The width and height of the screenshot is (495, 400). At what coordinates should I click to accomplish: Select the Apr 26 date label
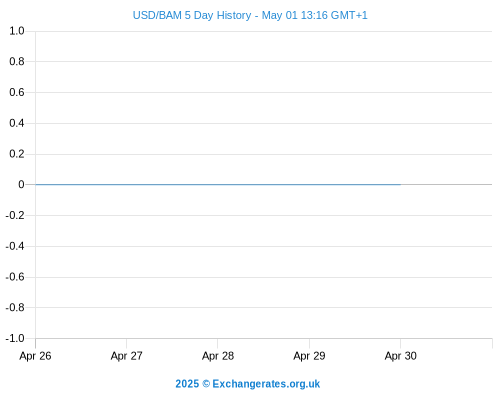tap(35, 356)
